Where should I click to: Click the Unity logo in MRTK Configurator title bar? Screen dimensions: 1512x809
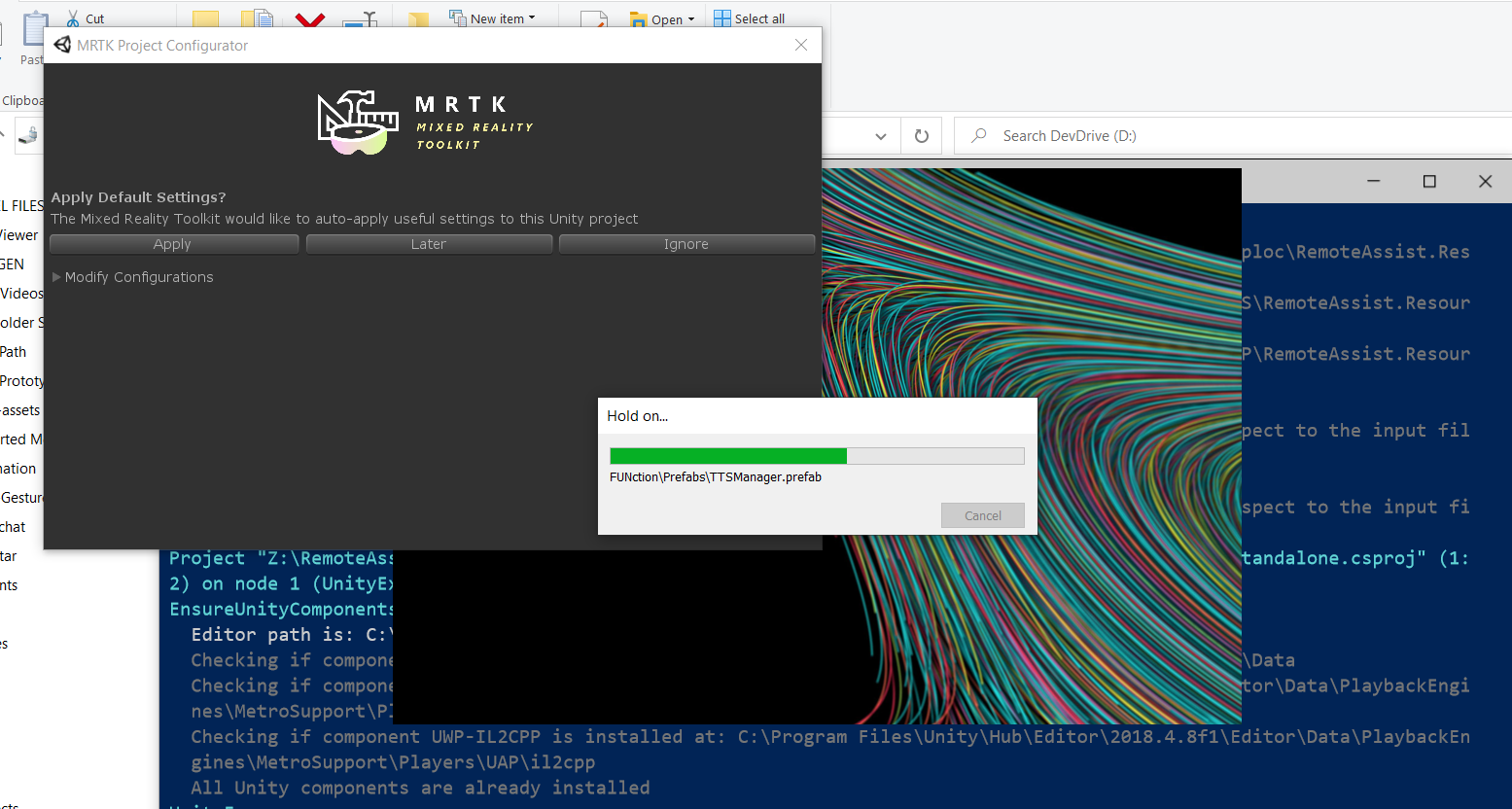pos(62,45)
